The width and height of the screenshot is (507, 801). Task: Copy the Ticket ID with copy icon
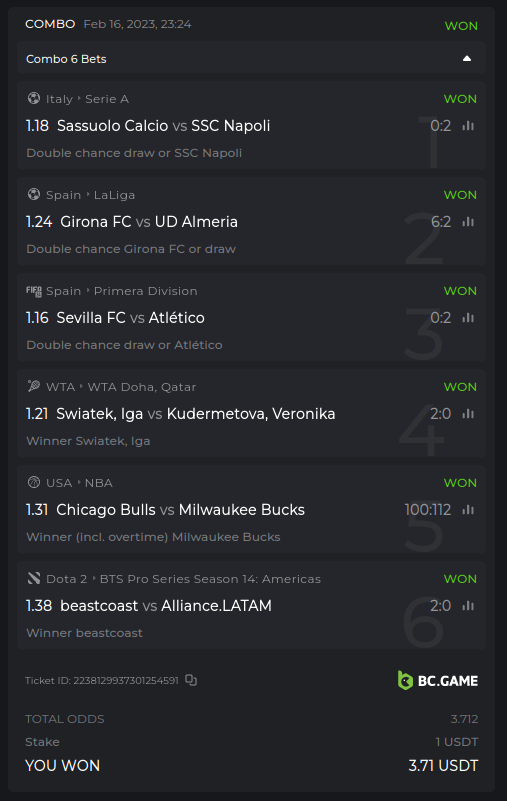click(x=191, y=680)
